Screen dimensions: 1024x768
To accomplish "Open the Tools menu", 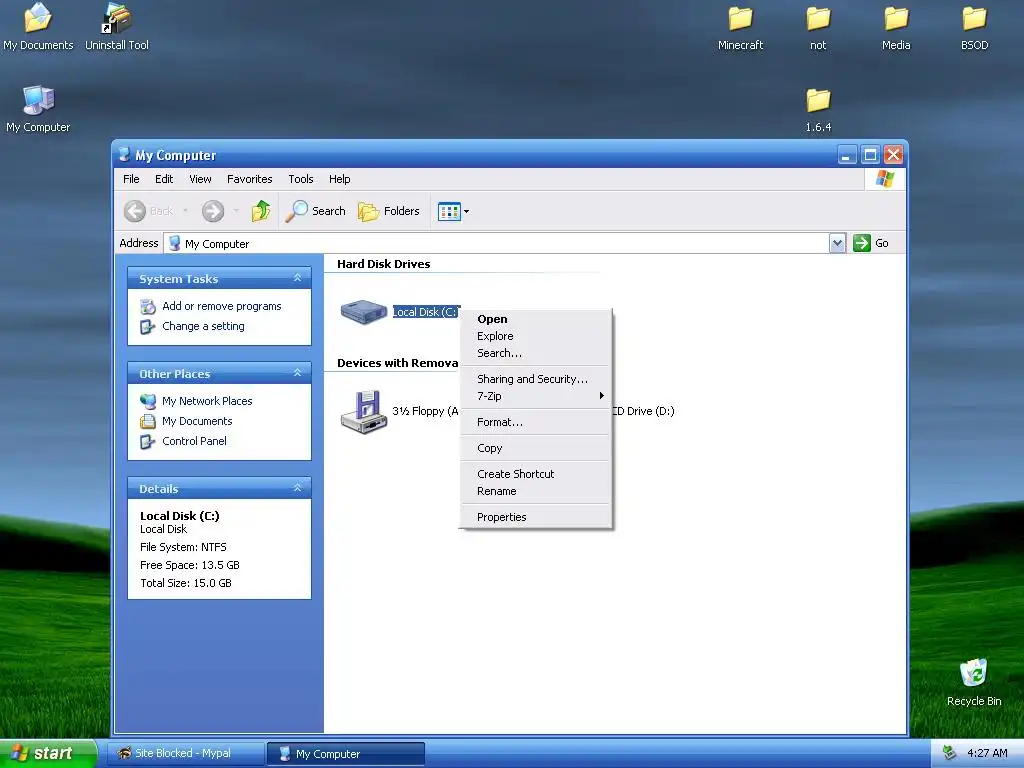I will tap(300, 179).
